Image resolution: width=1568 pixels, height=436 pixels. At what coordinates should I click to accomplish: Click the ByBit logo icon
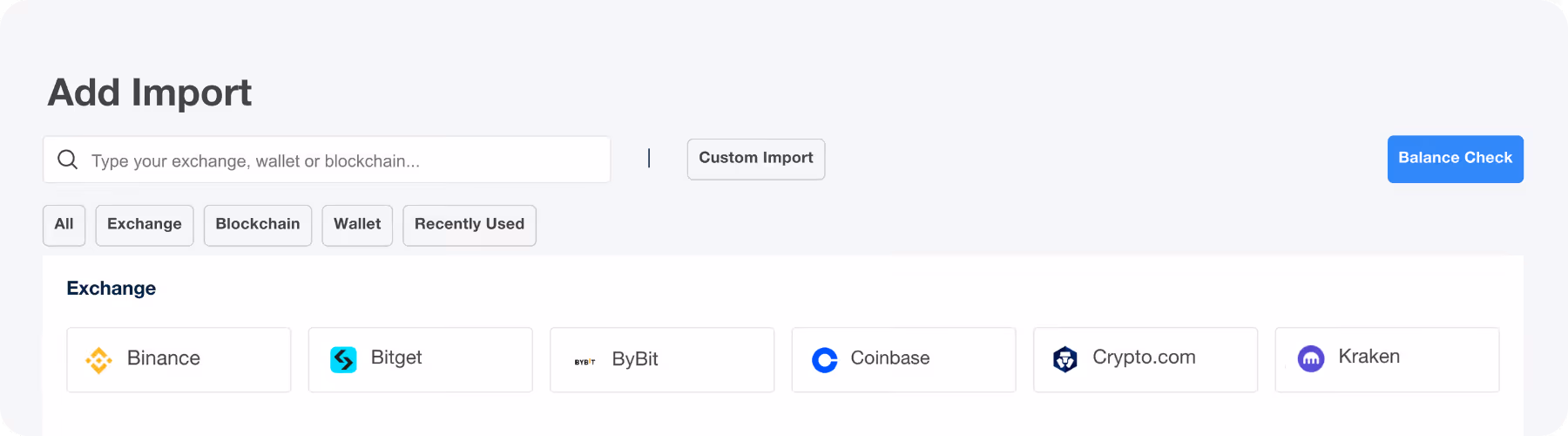[x=585, y=361]
